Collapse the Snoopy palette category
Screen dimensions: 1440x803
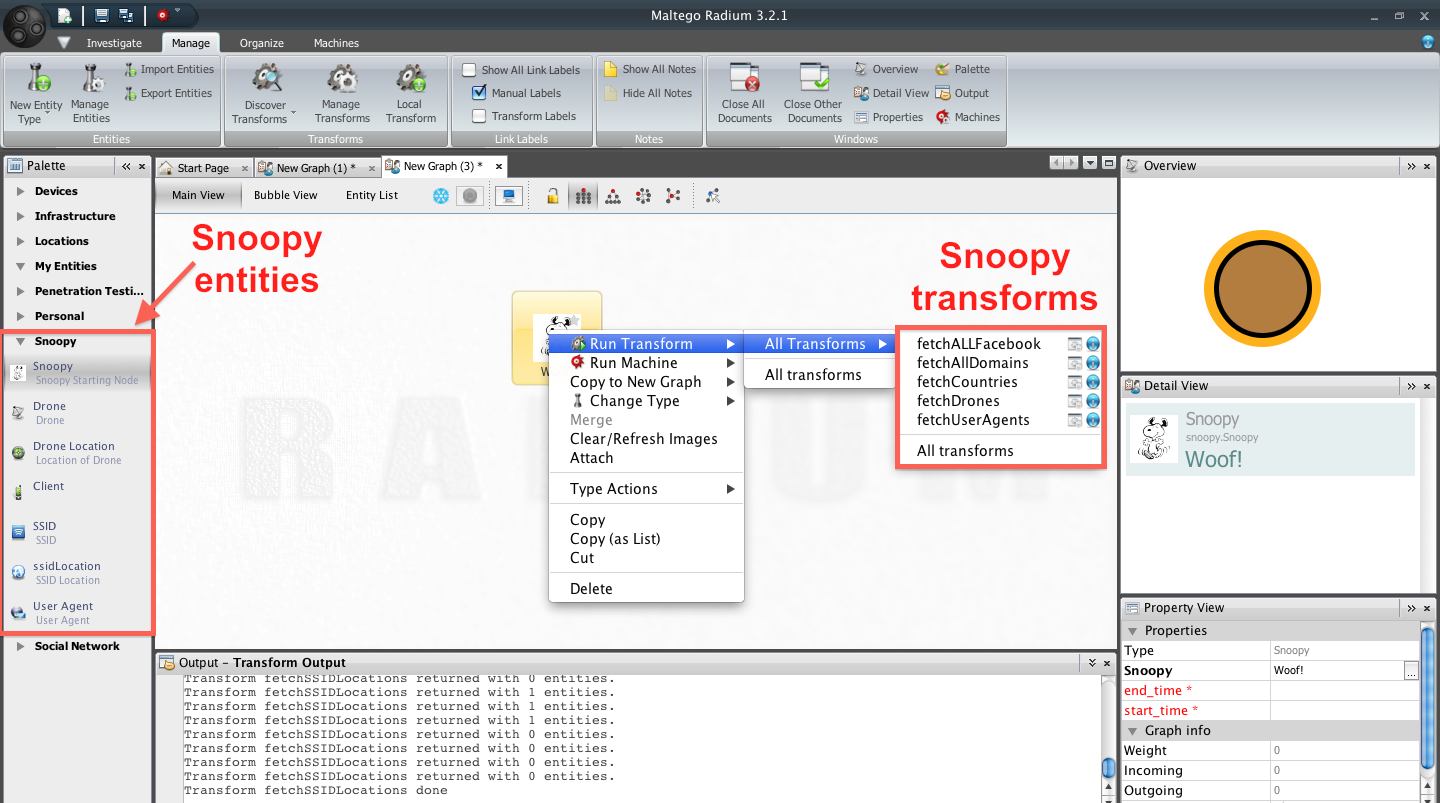[21, 341]
